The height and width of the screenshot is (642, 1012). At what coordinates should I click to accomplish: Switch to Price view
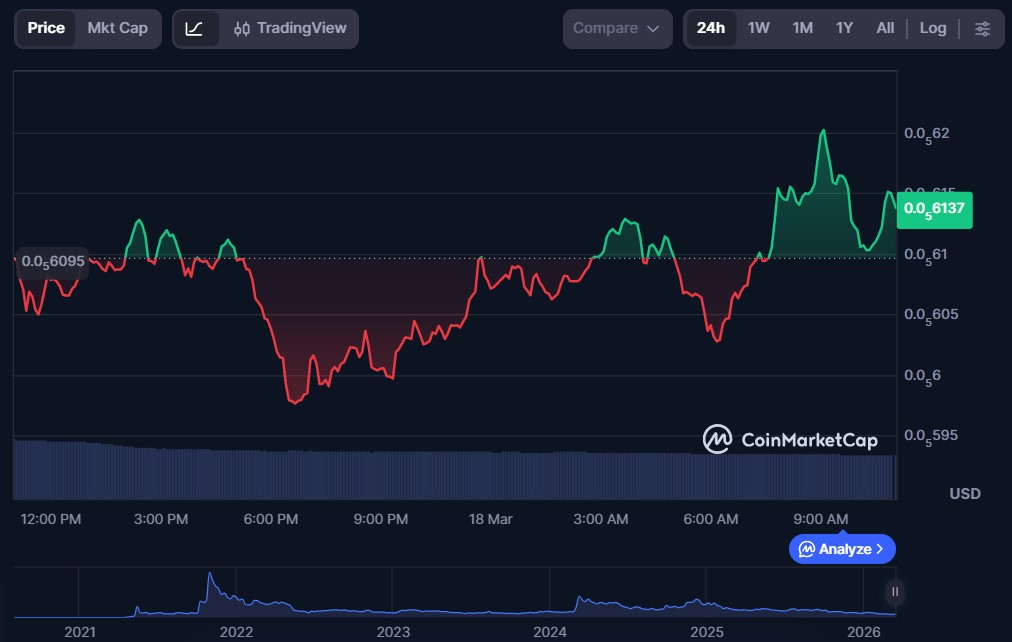point(46,28)
